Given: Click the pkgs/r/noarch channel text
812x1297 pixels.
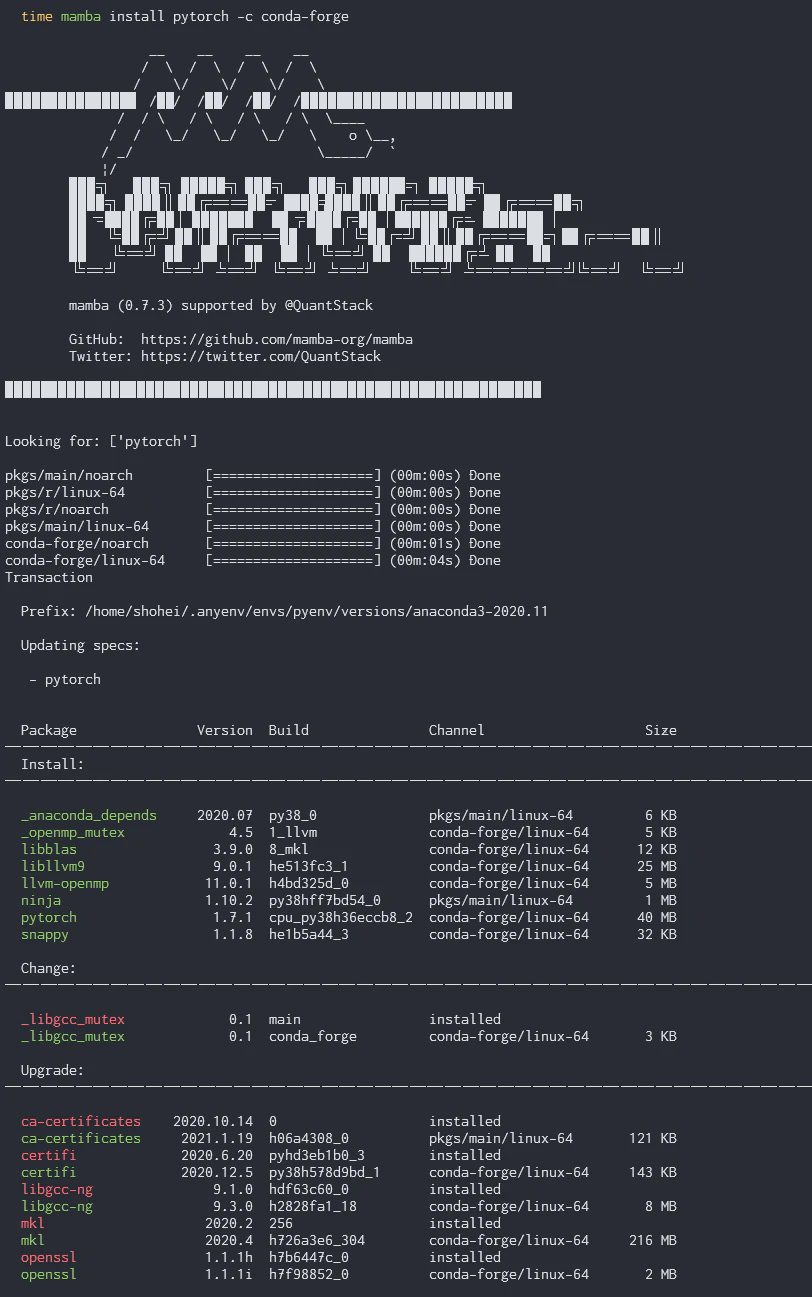Looking at the screenshot, I should (x=57, y=509).
